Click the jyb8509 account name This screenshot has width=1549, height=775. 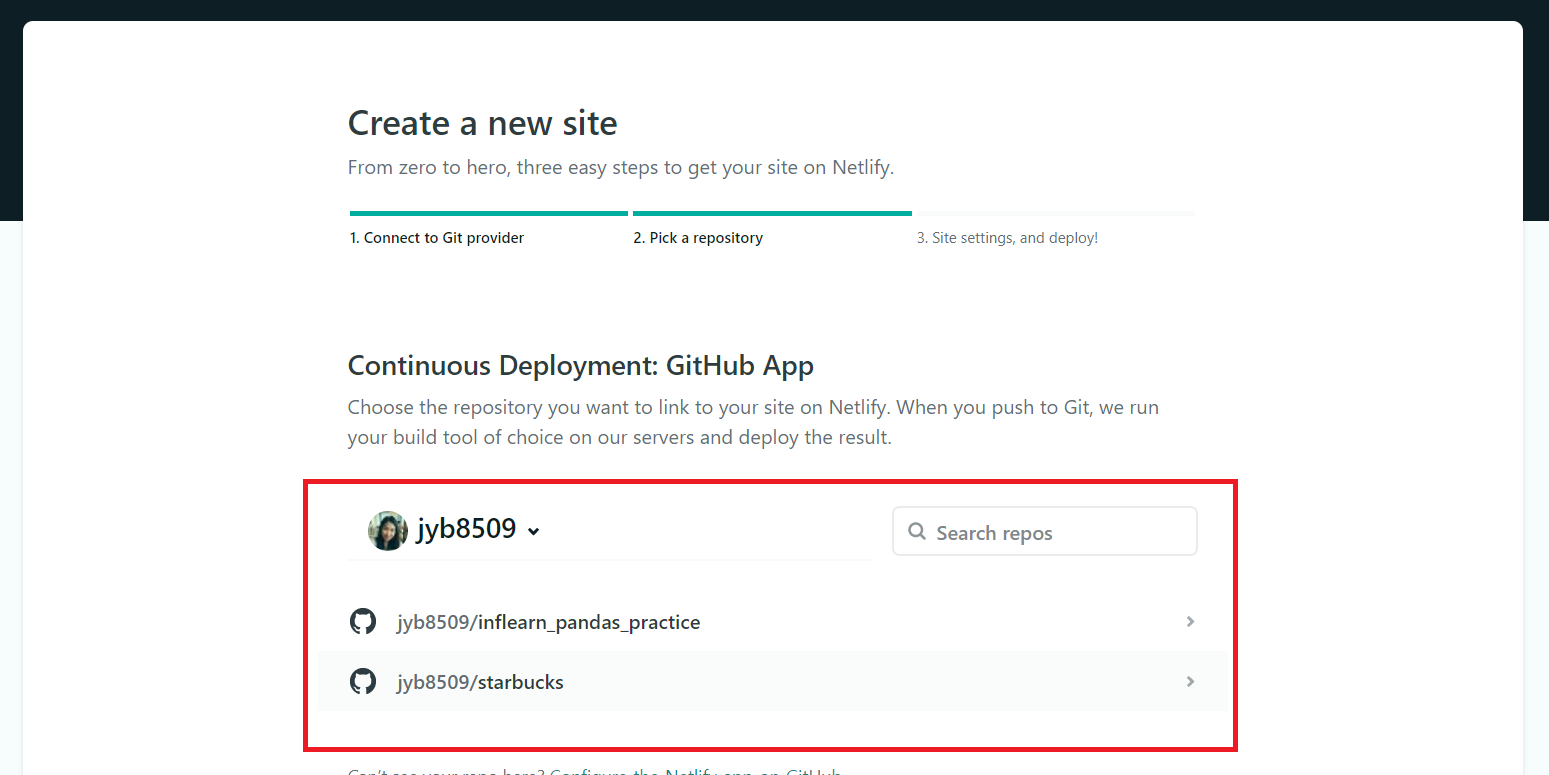(x=466, y=529)
